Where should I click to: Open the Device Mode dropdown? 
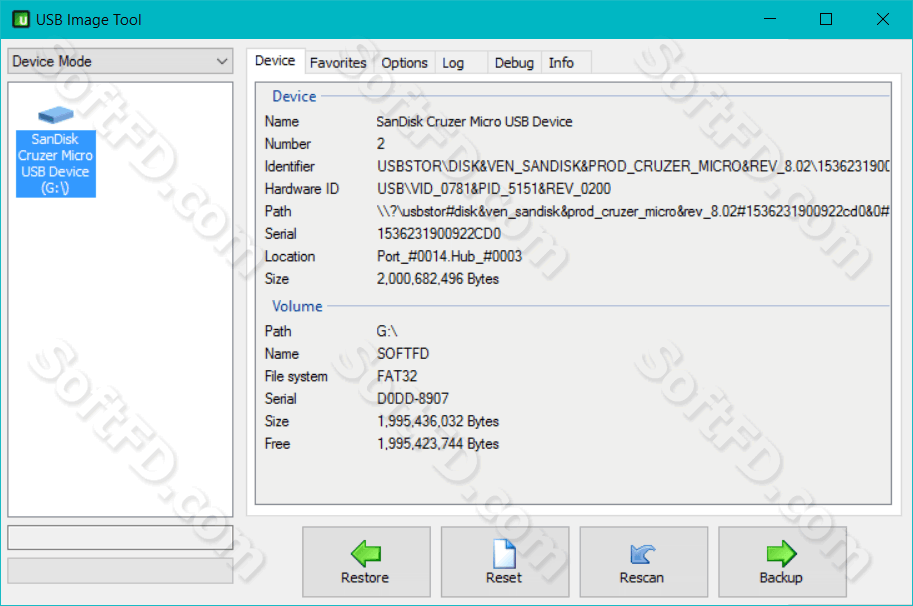click(x=120, y=61)
